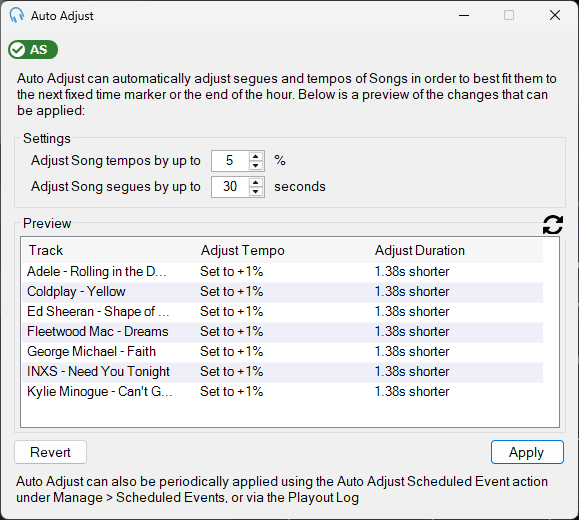Image resolution: width=579 pixels, height=520 pixels.
Task: Click the Track column header
Action: pos(46,250)
